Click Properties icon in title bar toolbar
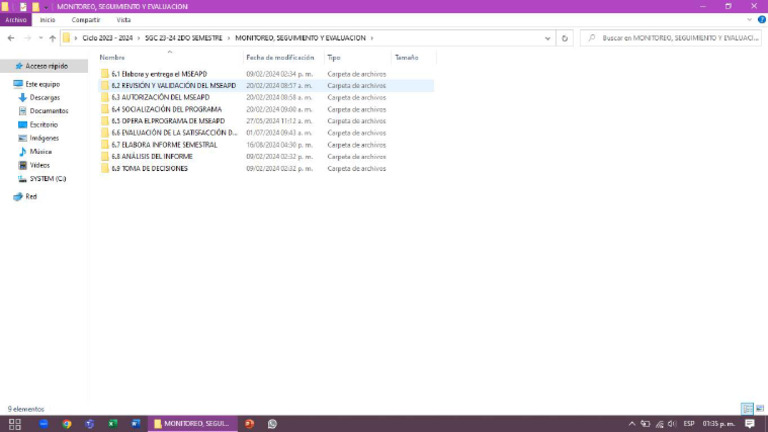Viewport: 768px width, 432px height. pyautogui.click(x=23, y=7)
